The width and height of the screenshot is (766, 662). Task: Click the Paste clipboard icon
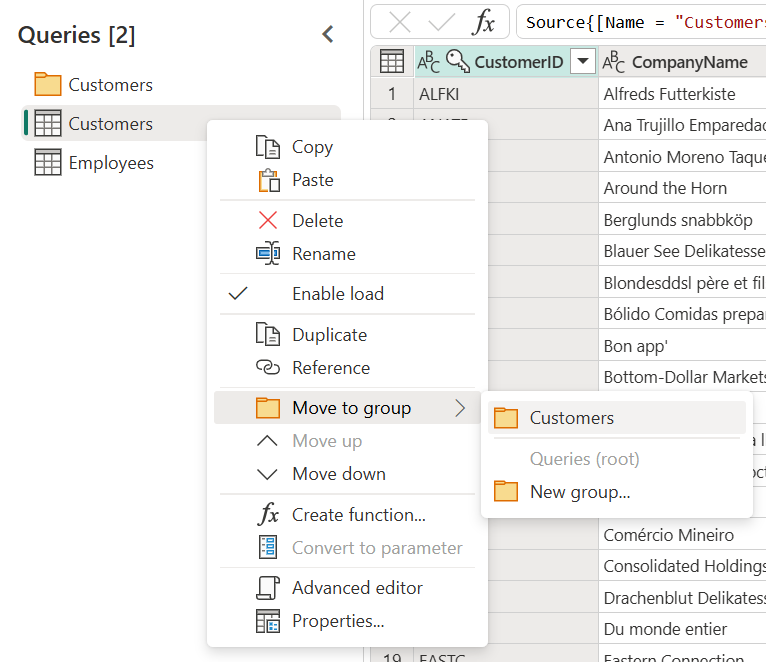pyautogui.click(x=269, y=180)
